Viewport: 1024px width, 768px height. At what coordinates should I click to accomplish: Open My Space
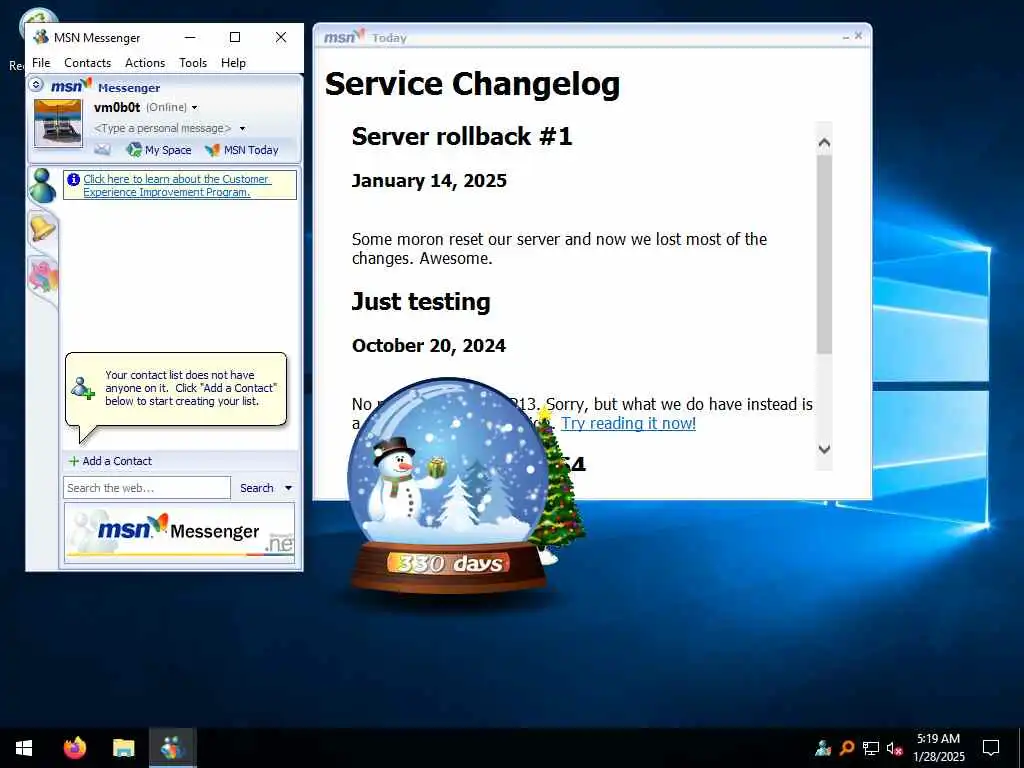(159, 150)
